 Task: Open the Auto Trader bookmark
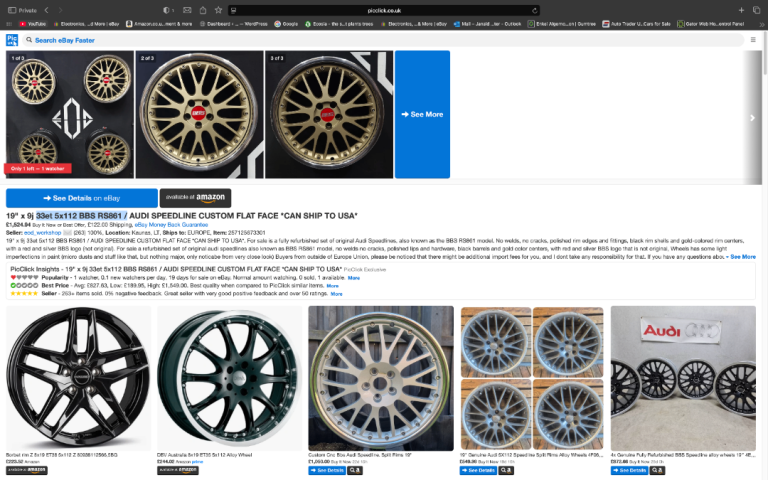[636, 24]
